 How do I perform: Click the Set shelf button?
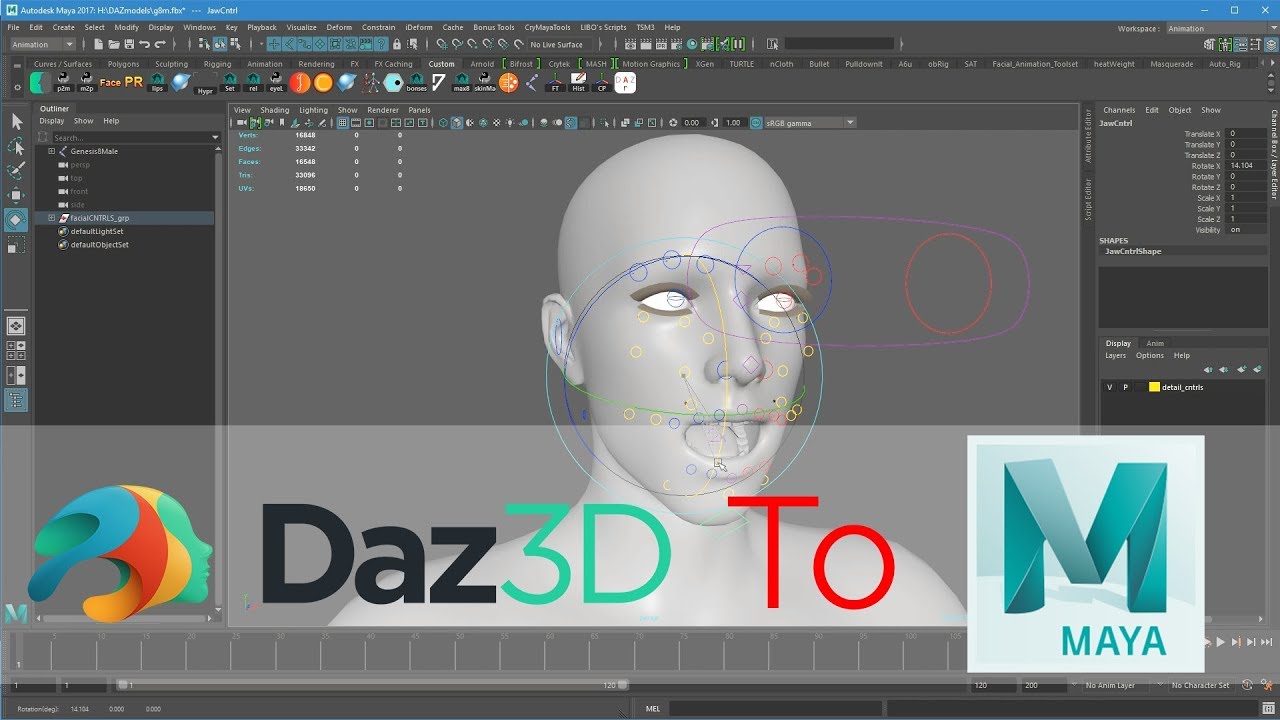pos(229,83)
